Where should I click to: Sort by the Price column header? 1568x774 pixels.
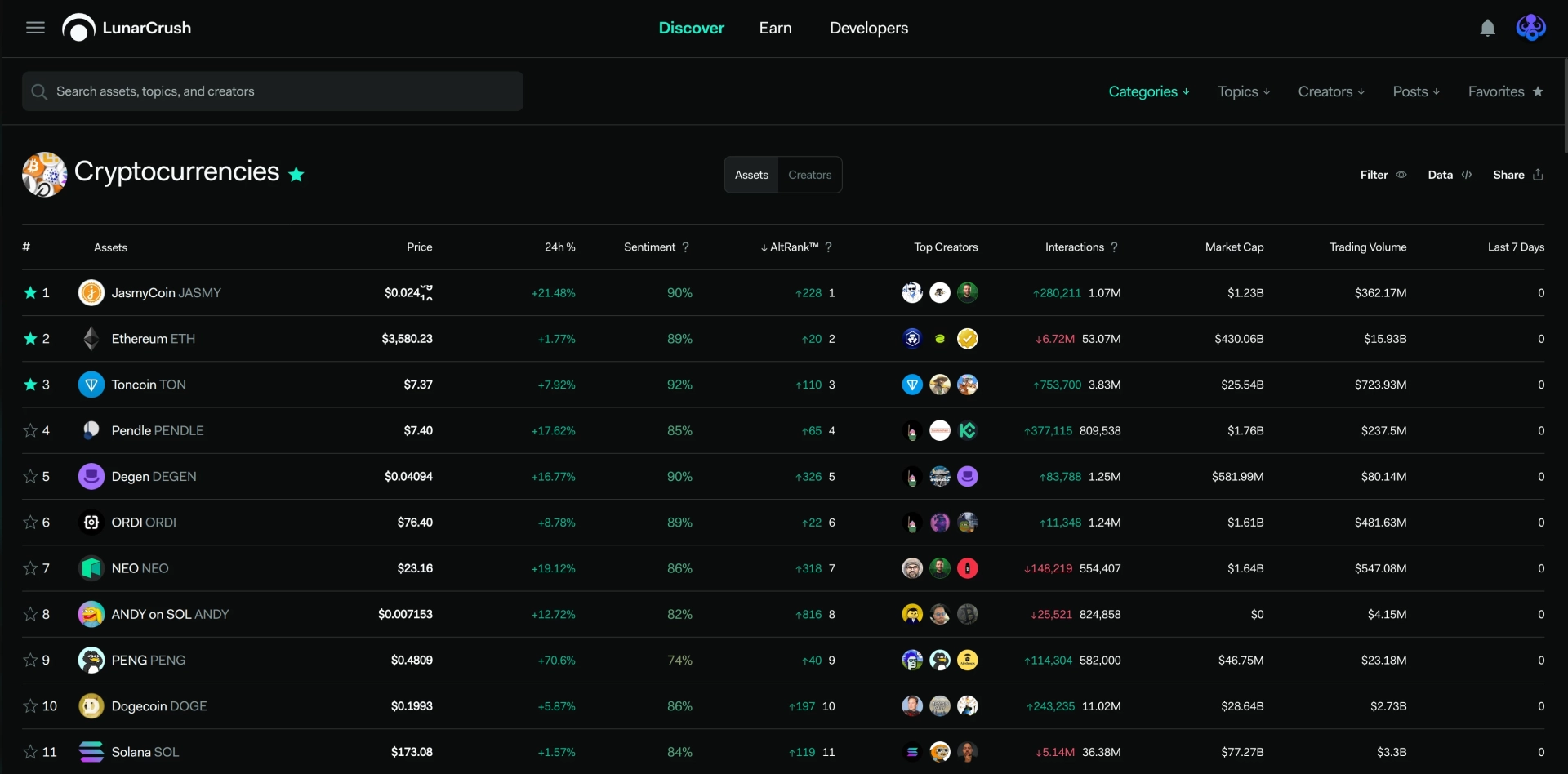420,247
